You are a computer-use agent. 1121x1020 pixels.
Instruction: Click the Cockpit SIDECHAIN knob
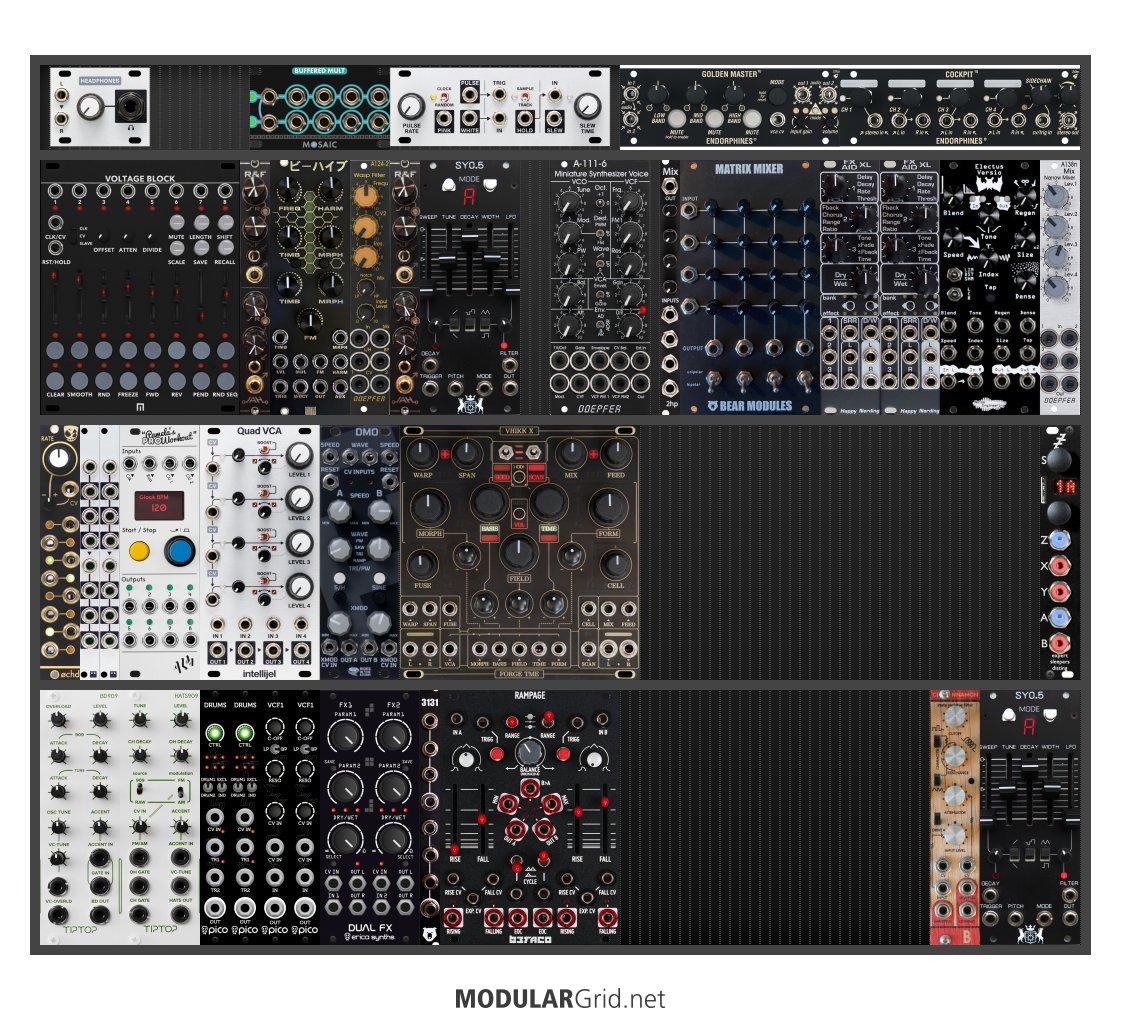point(1042,96)
